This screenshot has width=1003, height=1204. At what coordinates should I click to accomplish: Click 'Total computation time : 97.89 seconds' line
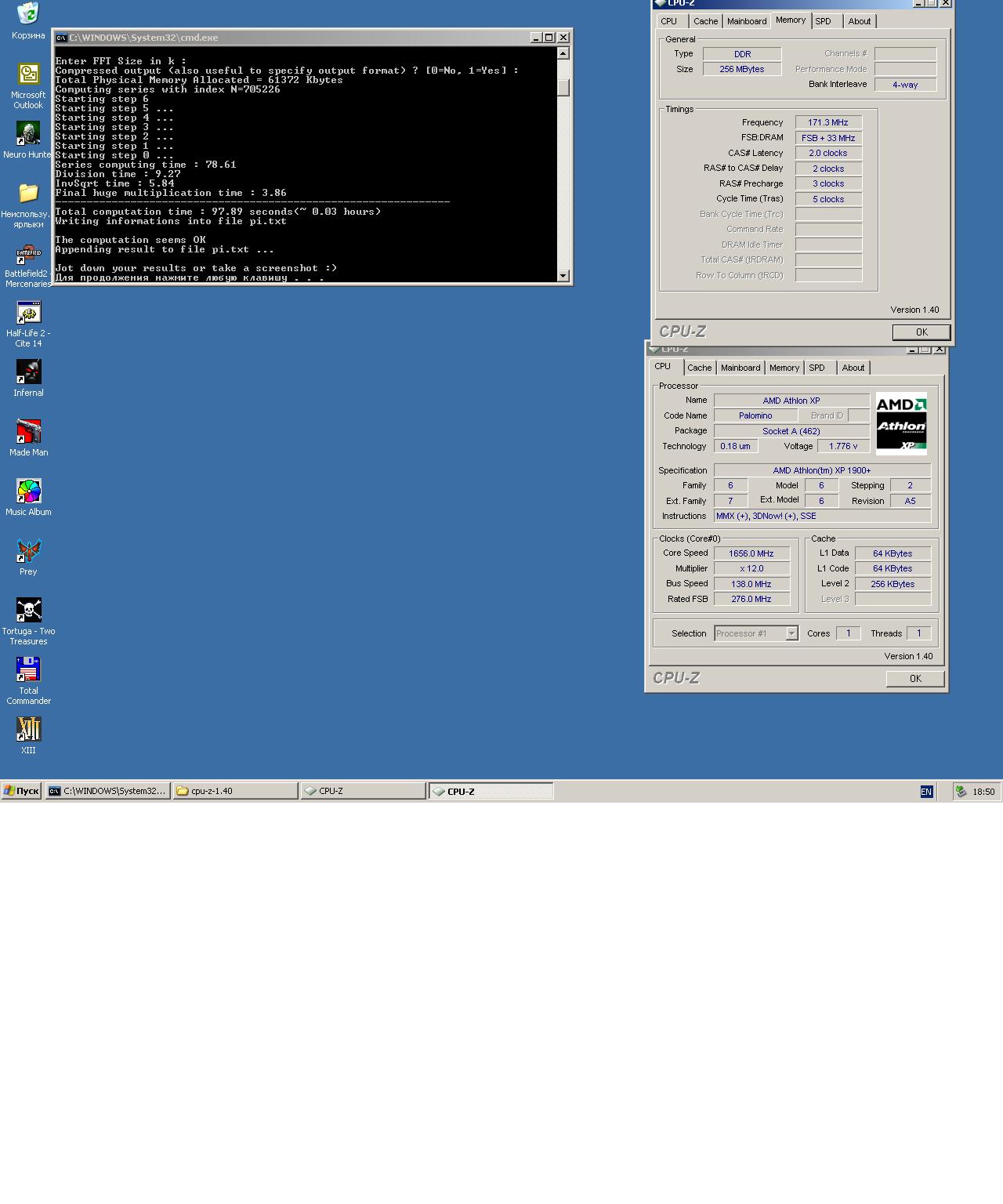pyautogui.click(x=218, y=212)
